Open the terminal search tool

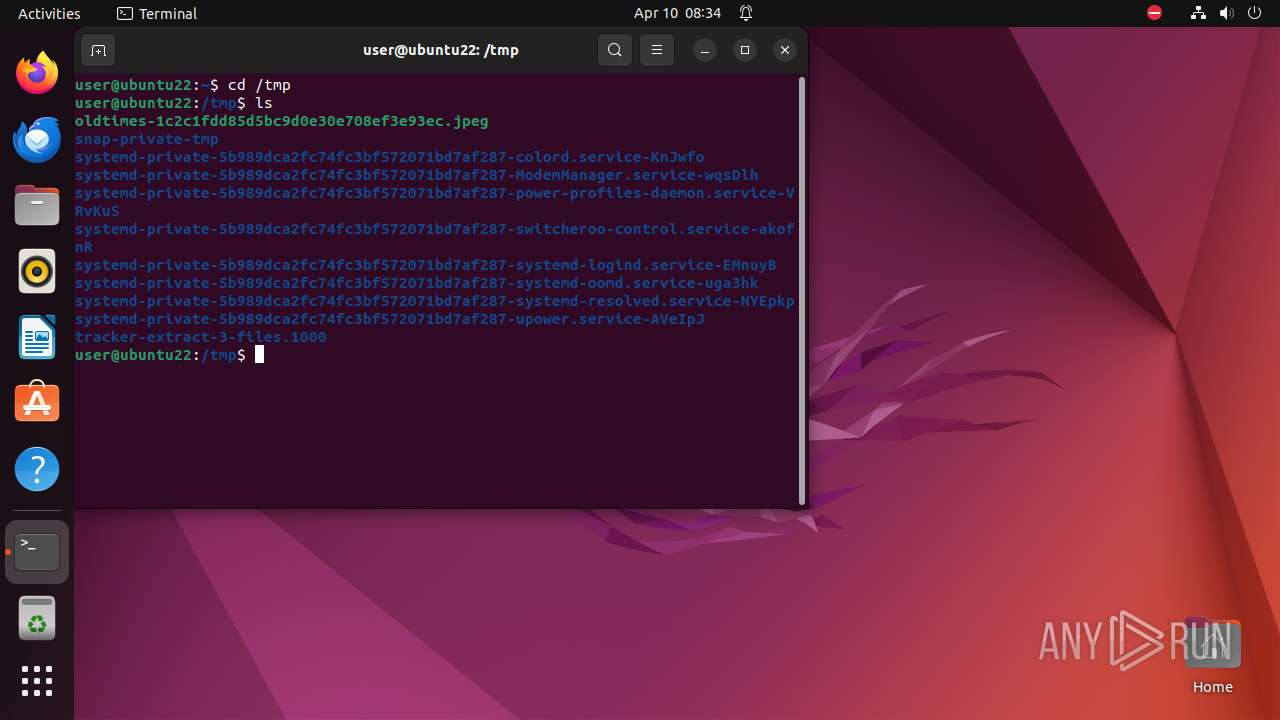tap(615, 50)
